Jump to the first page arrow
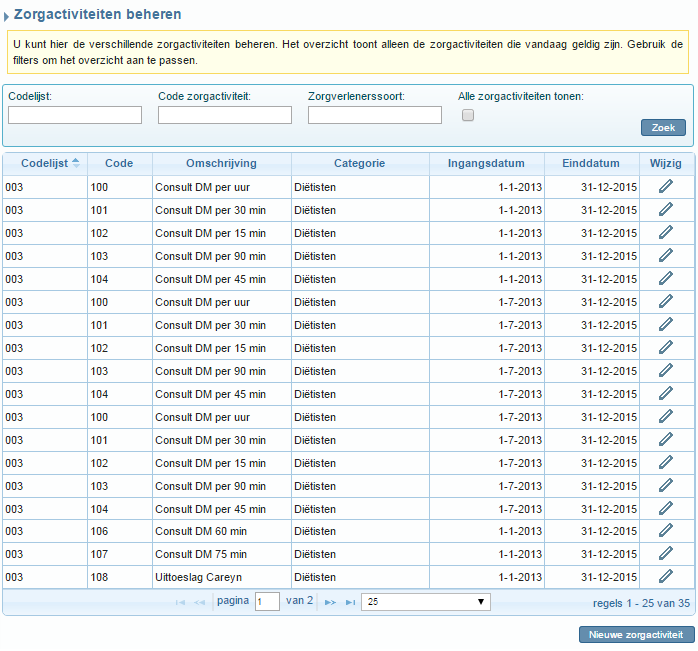The width and height of the screenshot is (698, 651). [180, 602]
